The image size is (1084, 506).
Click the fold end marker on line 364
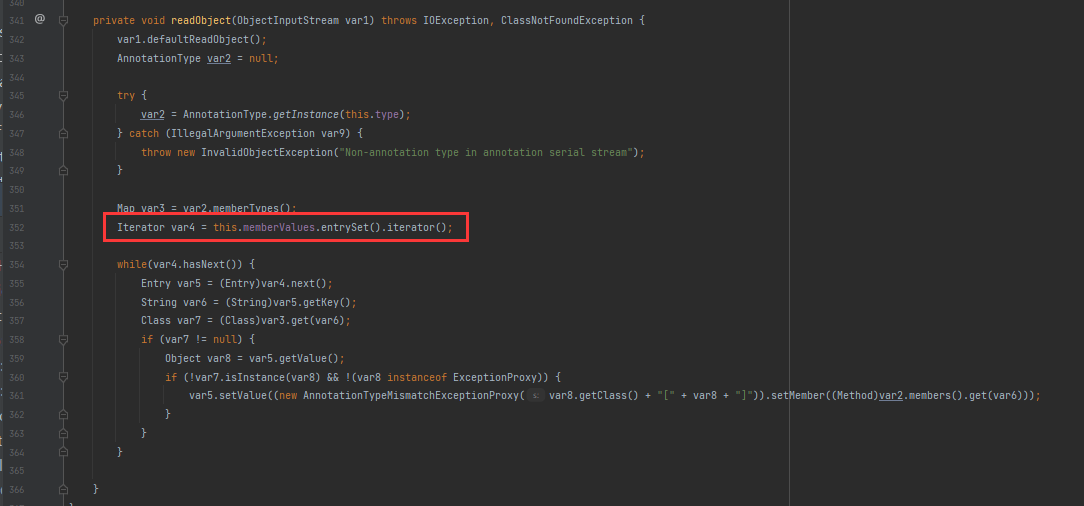pyautogui.click(x=64, y=451)
